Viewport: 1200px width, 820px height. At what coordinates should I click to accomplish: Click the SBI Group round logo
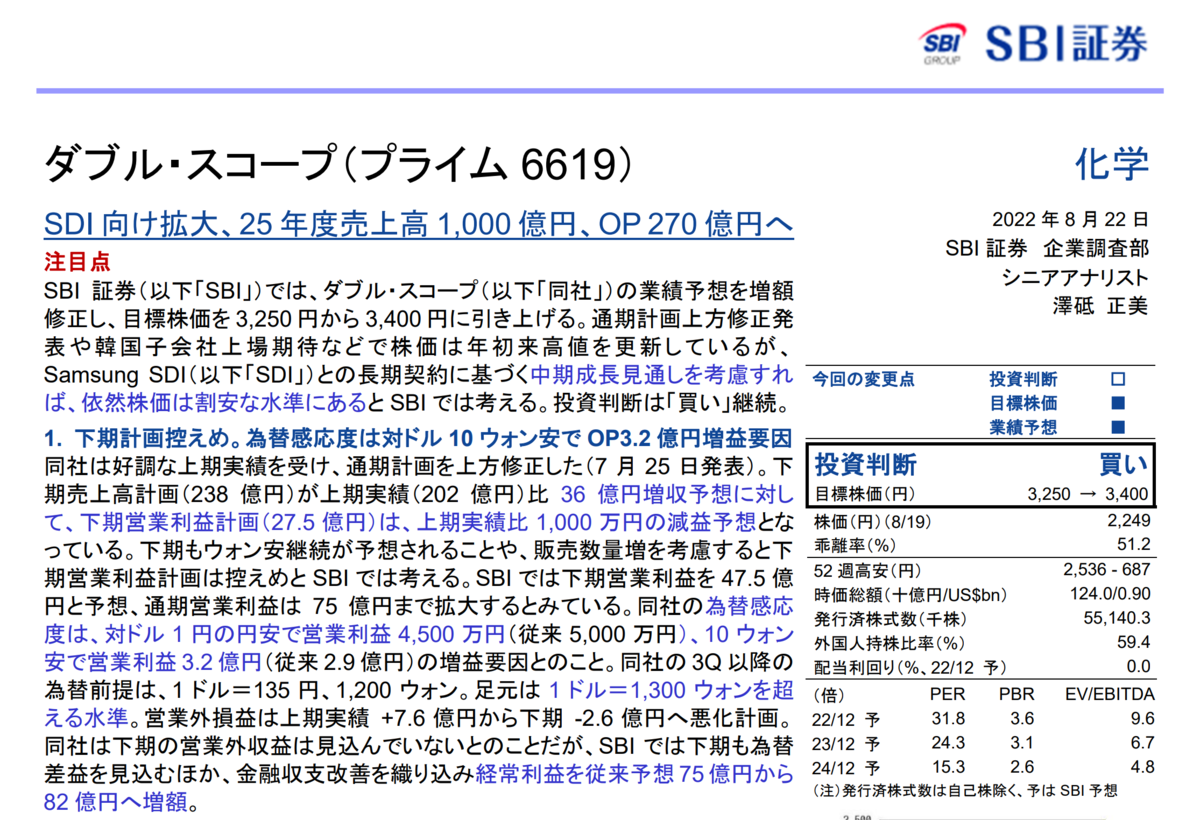[x=941, y=46]
